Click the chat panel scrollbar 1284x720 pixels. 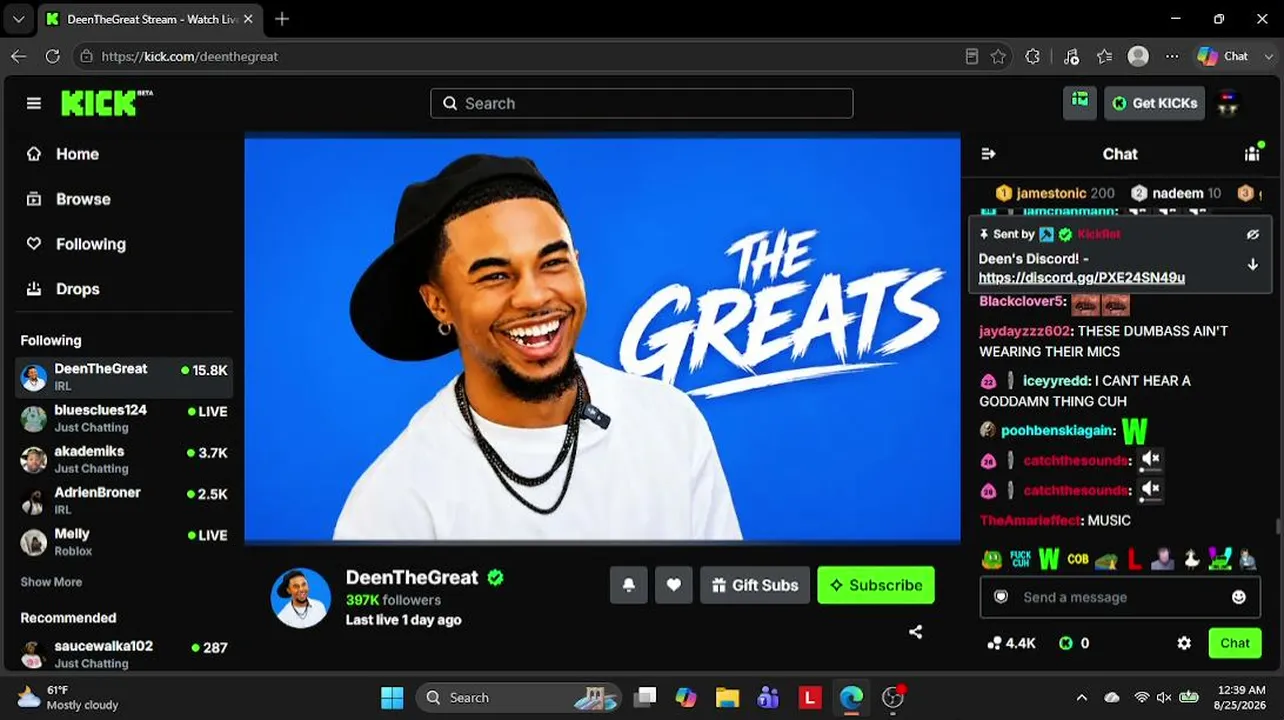tap(1279, 525)
